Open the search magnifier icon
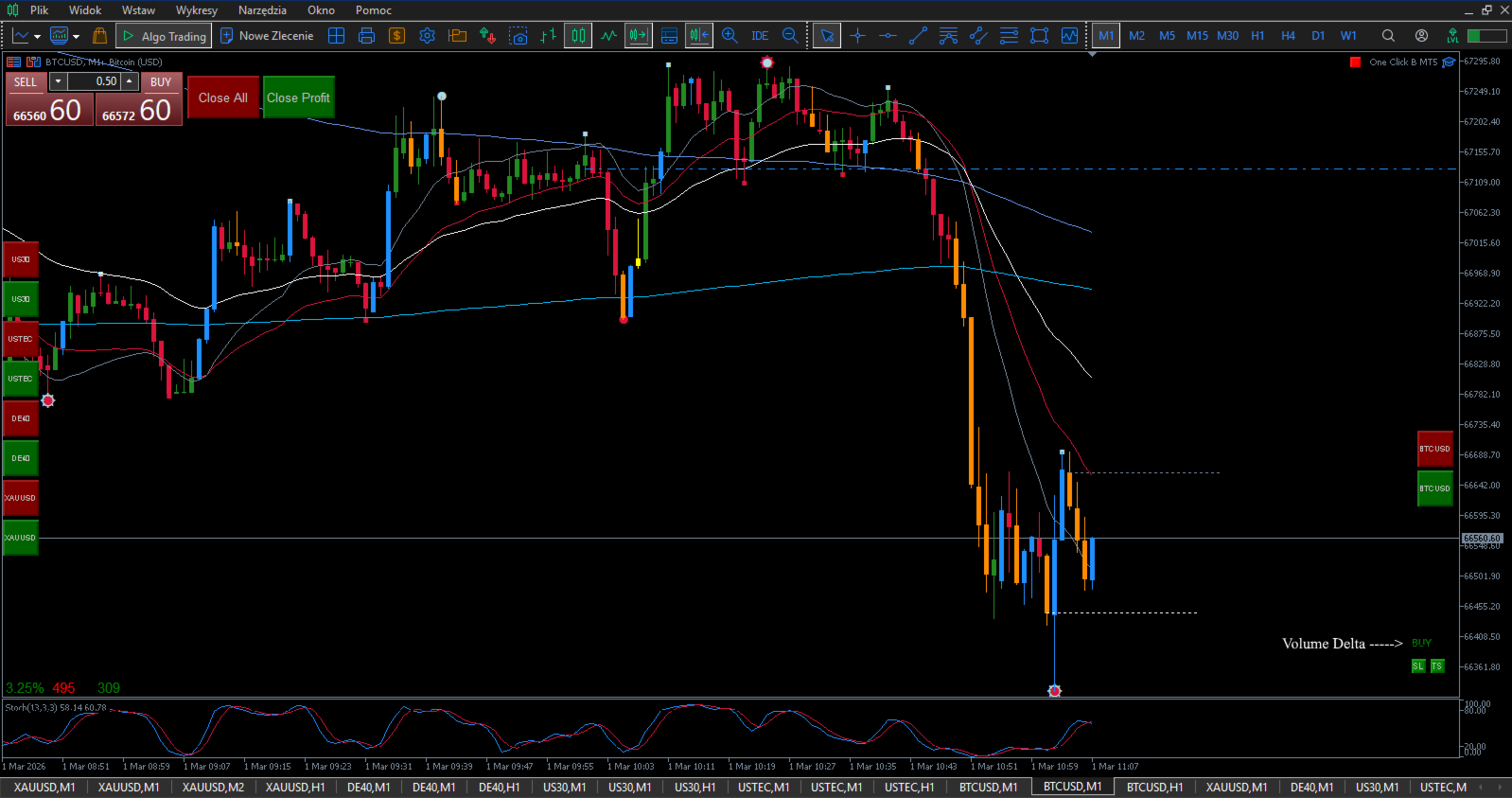The width and height of the screenshot is (1512, 798). (1388, 36)
